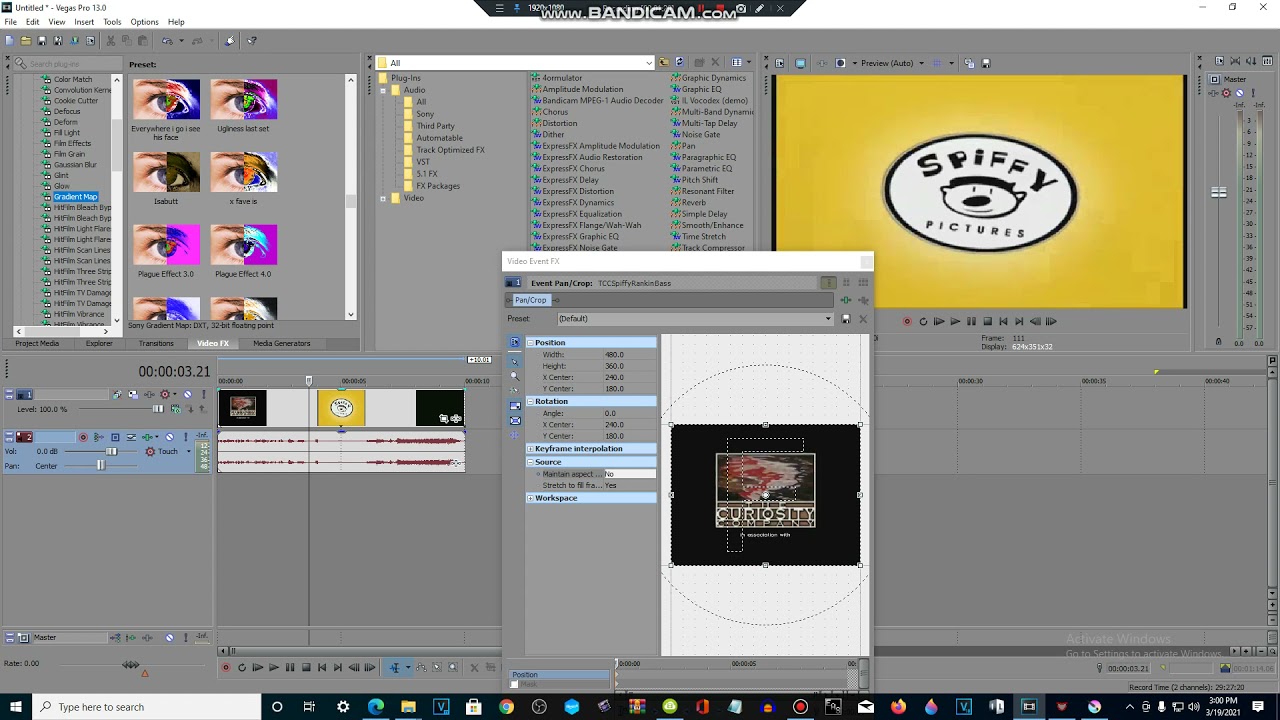Click the Loop Playback button on main transport
The width and height of the screenshot is (1280, 720).
(242, 667)
